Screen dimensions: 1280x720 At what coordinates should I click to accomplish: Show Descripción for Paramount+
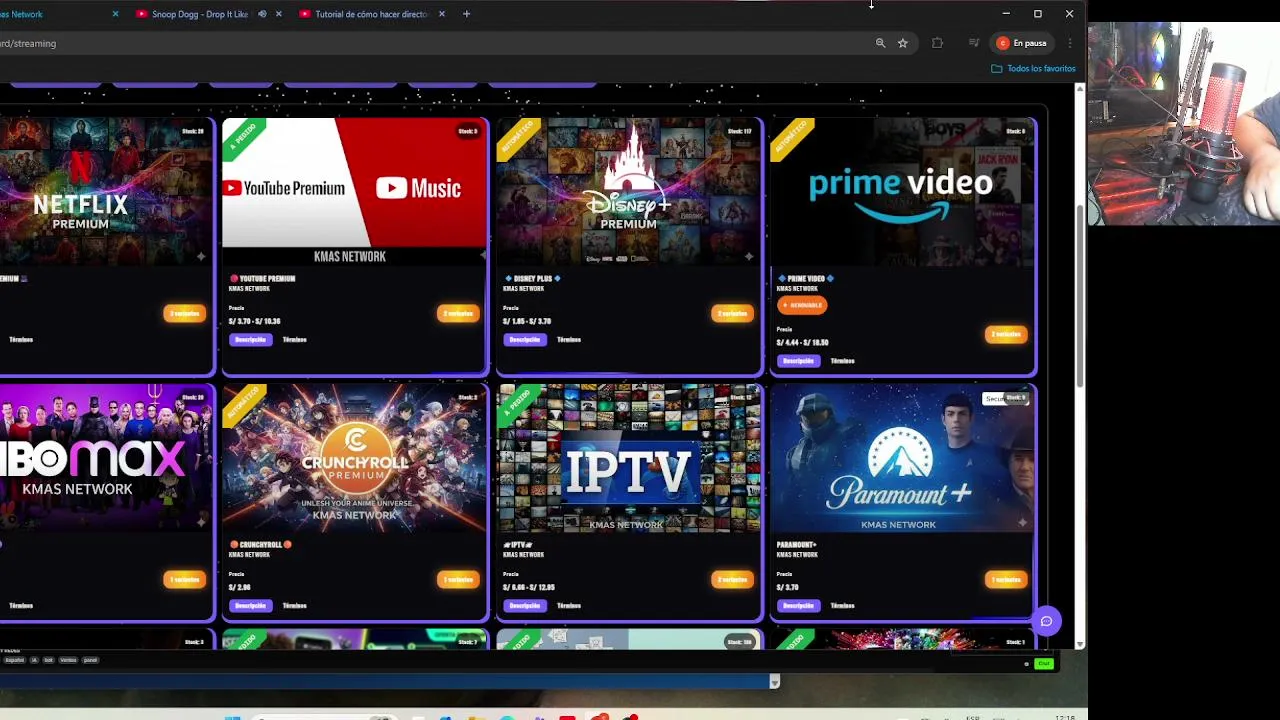tap(798, 606)
